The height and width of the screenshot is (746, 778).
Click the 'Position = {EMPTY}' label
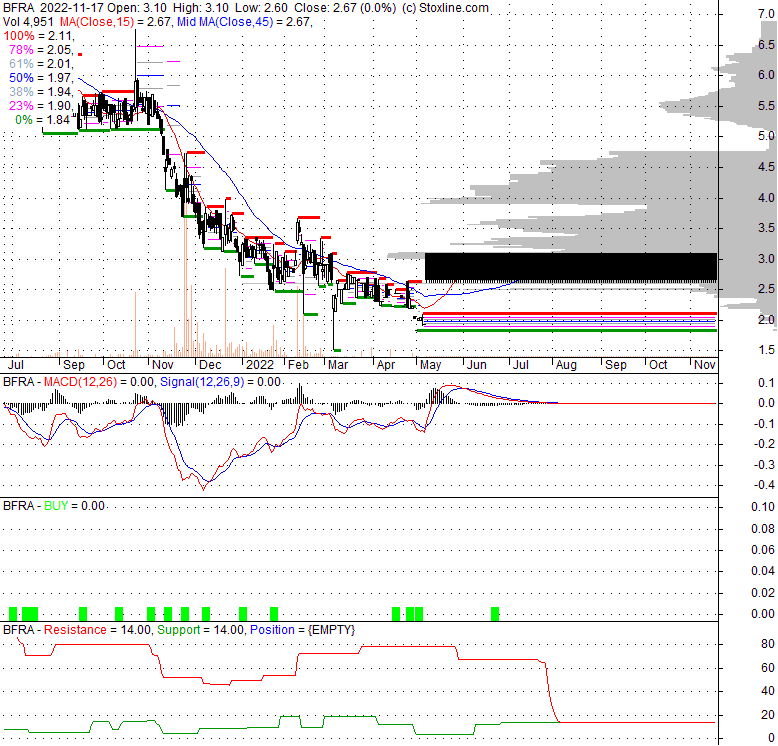point(303,630)
